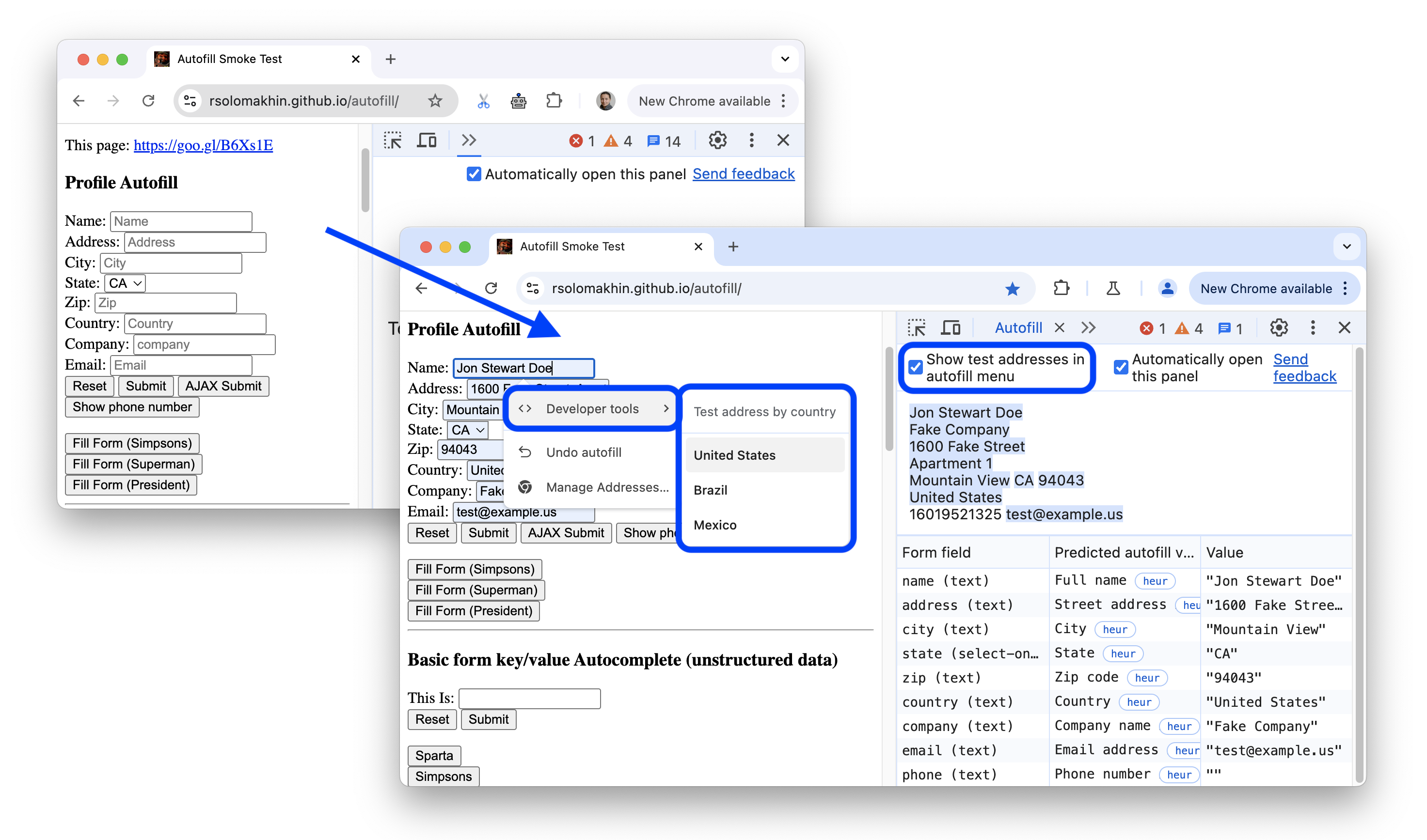Click the device toolbar toggle icon
1427x840 pixels.
(x=952, y=328)
